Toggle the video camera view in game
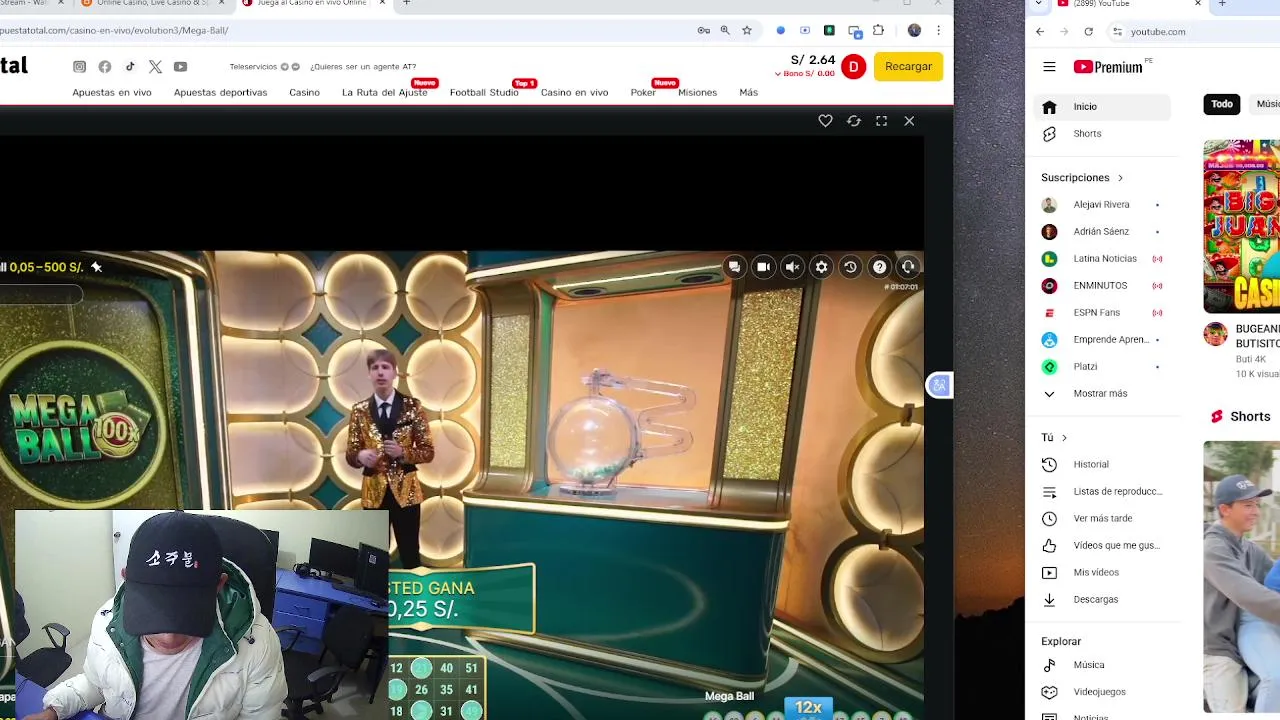The image size is (1280, 720). (763, 267)
